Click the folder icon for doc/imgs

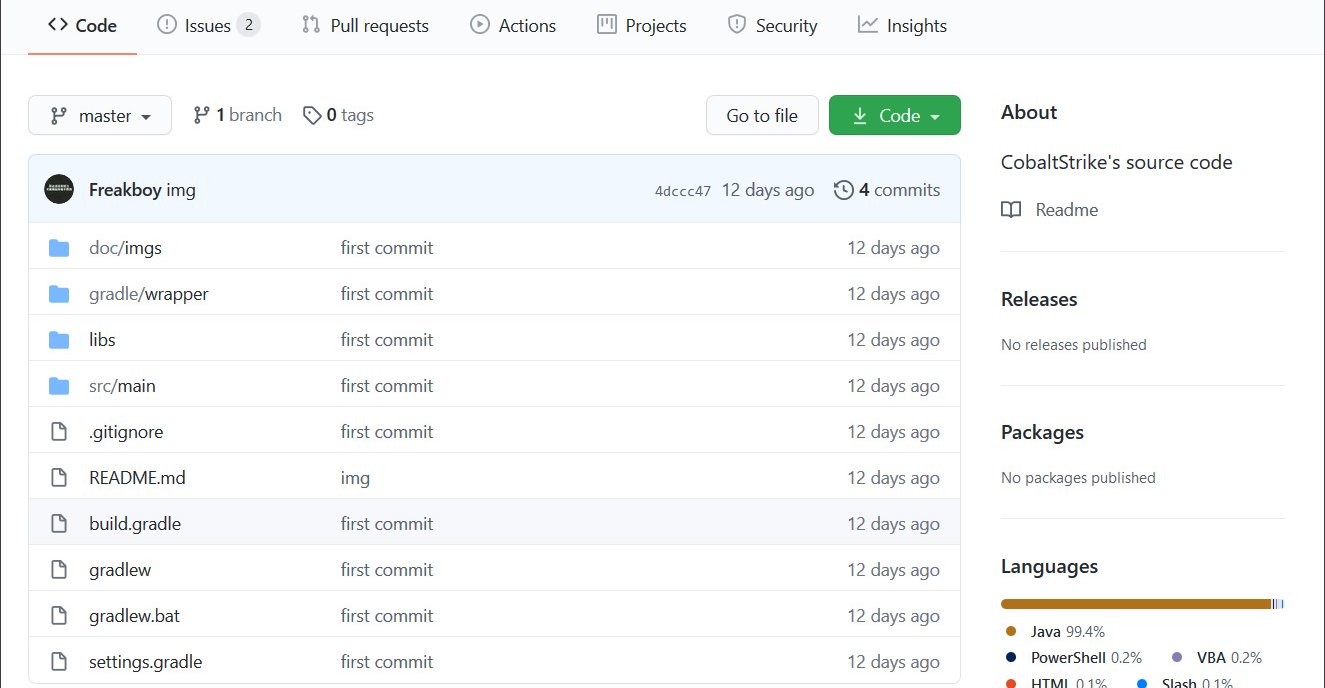[x=59, y=248]
